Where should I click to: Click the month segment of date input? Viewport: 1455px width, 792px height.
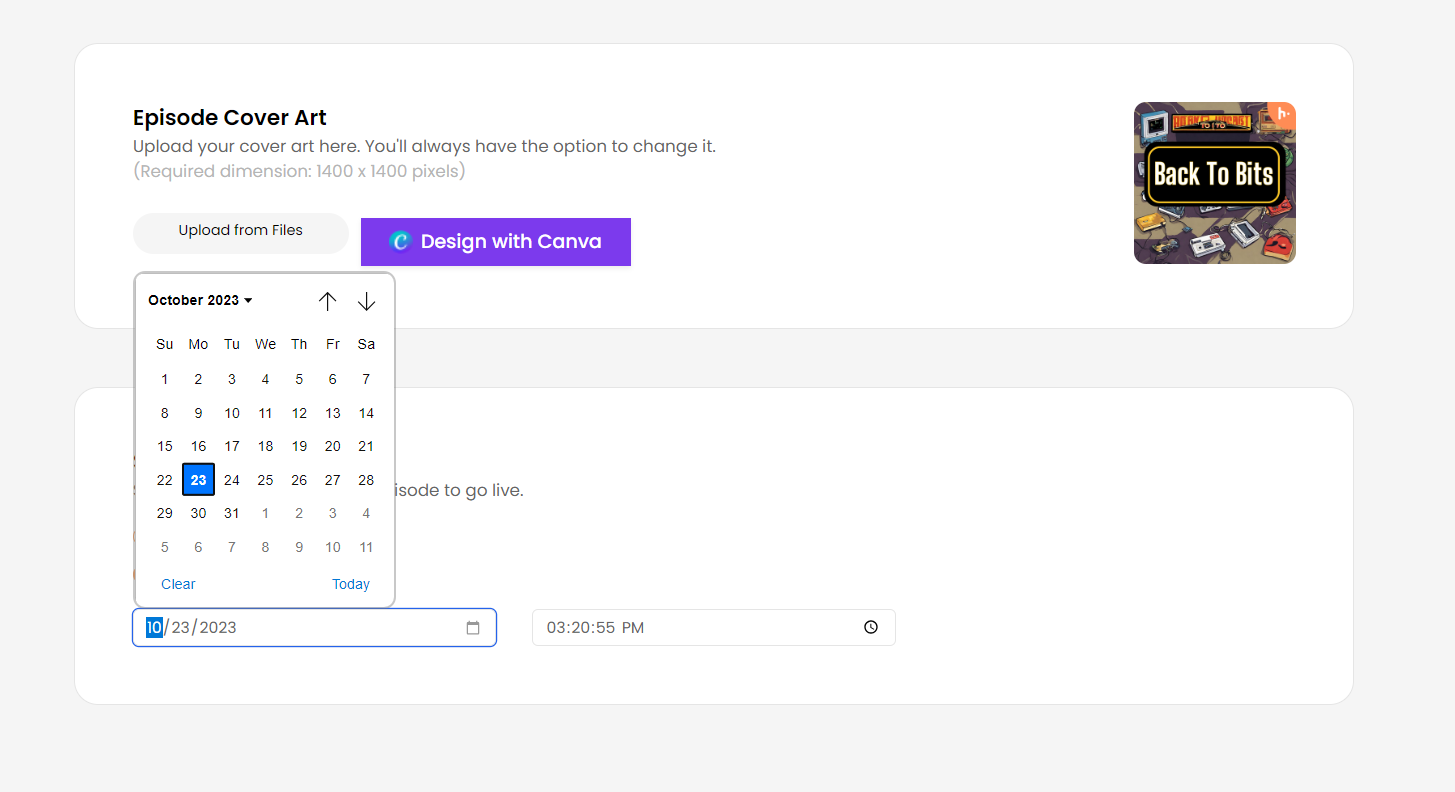click(x=154, y=628)
